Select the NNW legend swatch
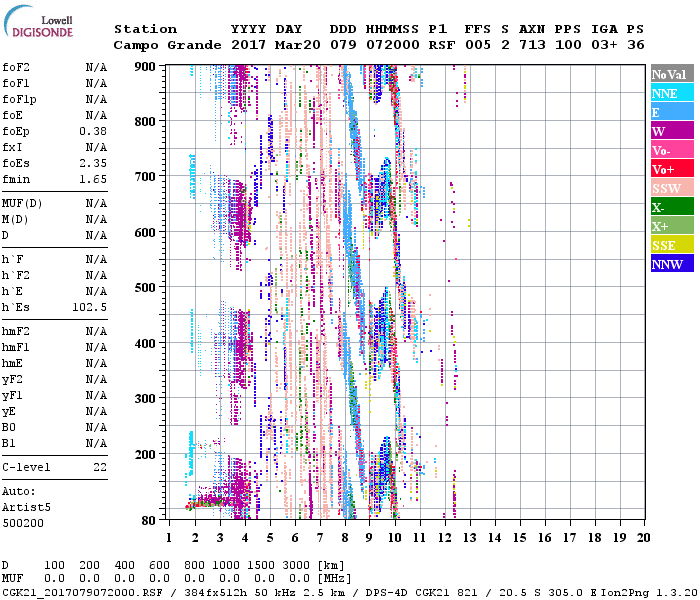This screenshot has height=600, width=700. tap(672, 263)
